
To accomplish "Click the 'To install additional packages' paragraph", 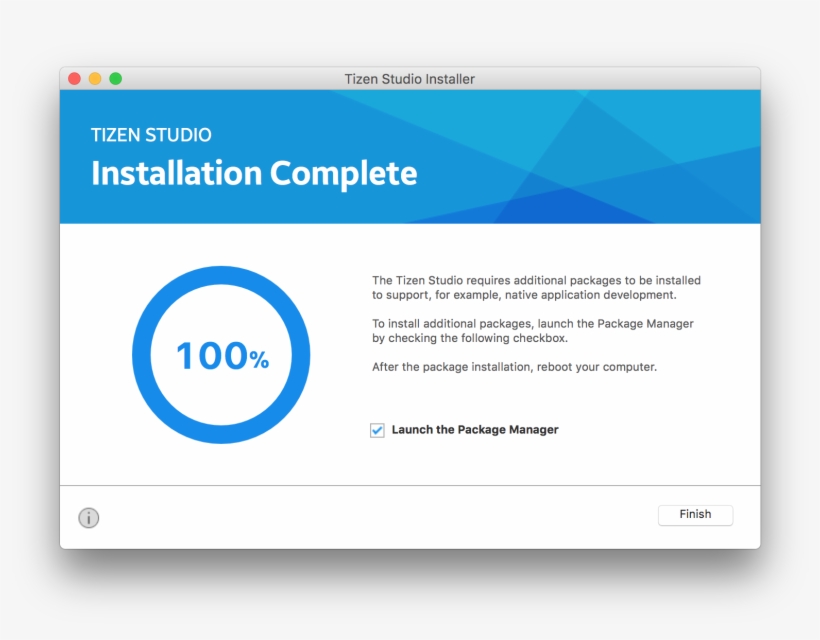I will click(532, 330).
